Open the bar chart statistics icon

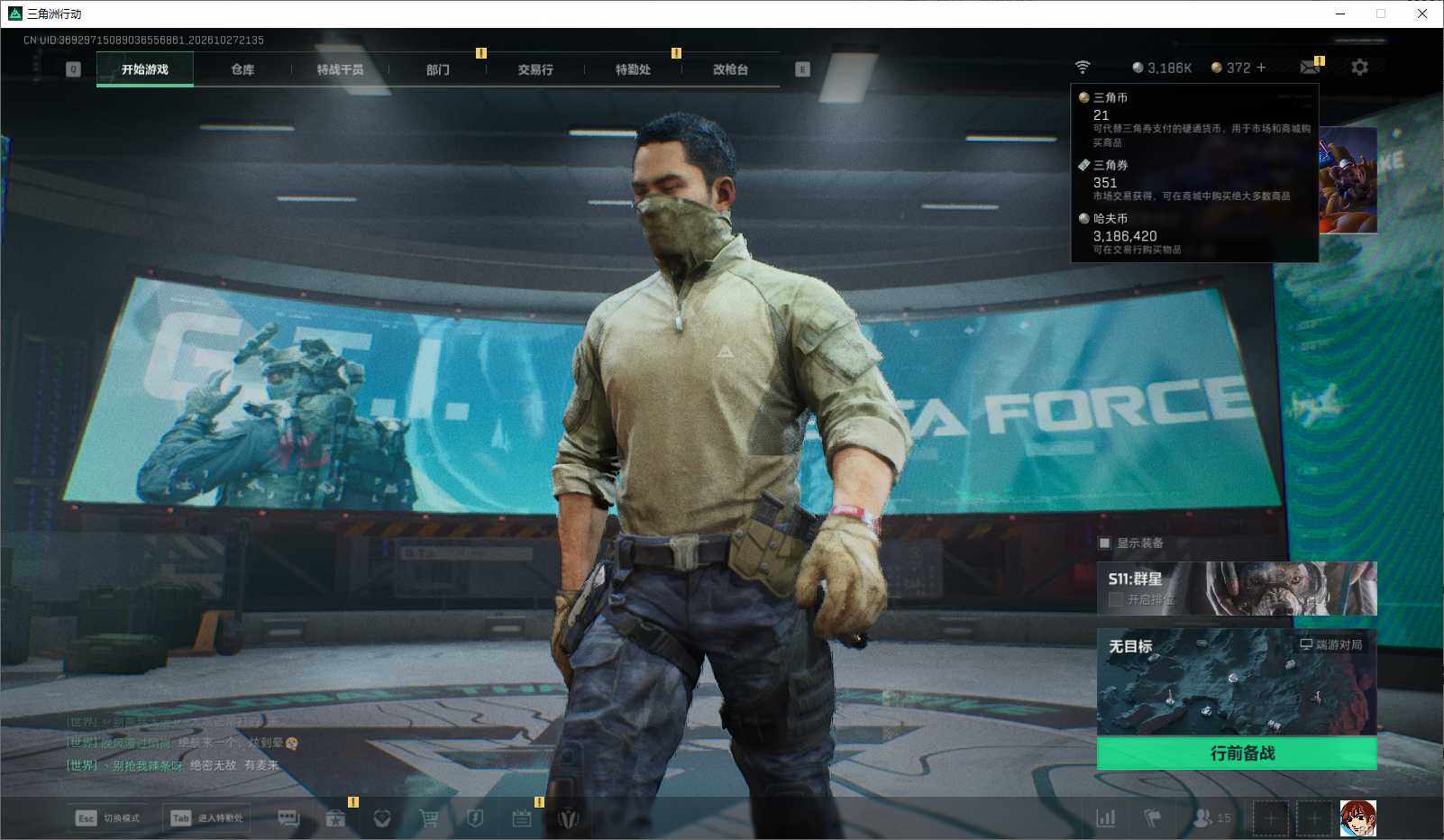coord(1106,818)
